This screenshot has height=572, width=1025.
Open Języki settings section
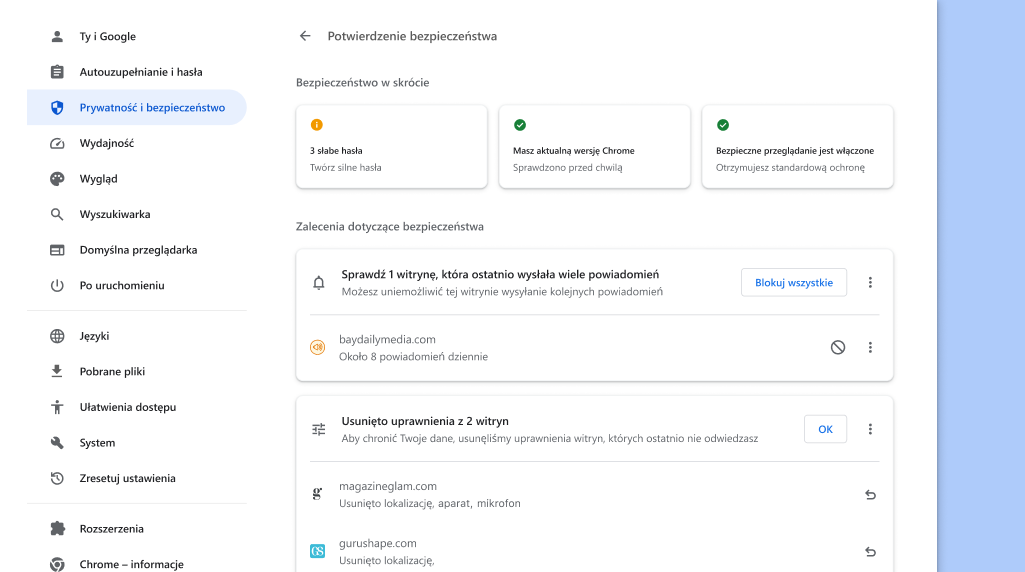click(137, 336)
